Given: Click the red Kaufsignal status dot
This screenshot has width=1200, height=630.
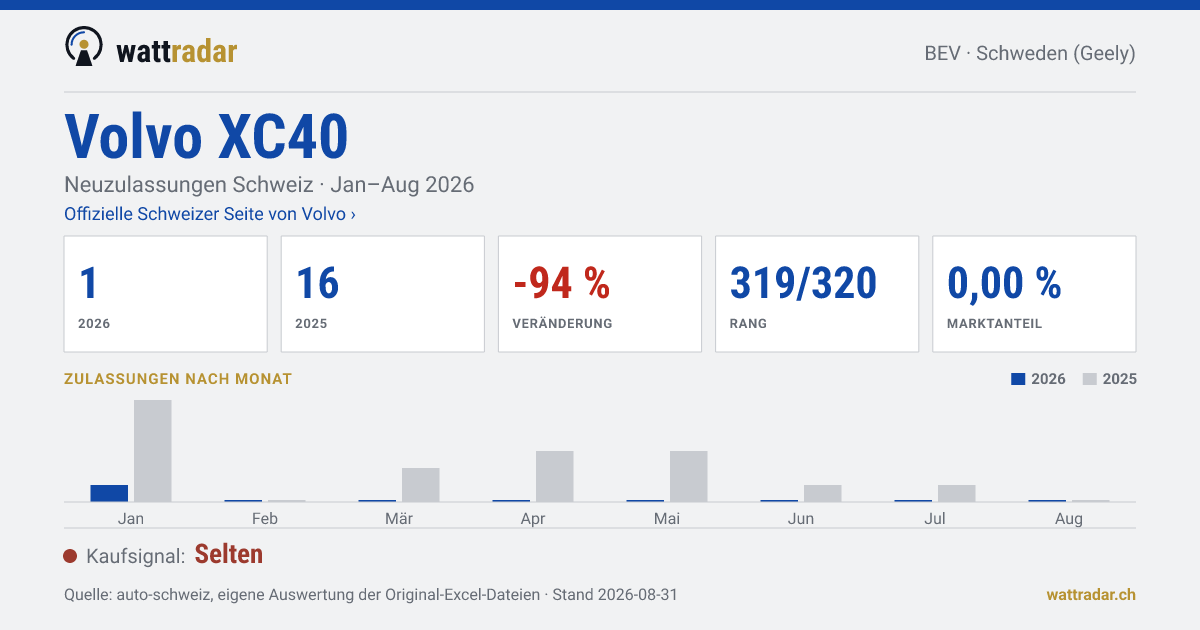Looking at the screenshot, I should [x=70, y=556].
